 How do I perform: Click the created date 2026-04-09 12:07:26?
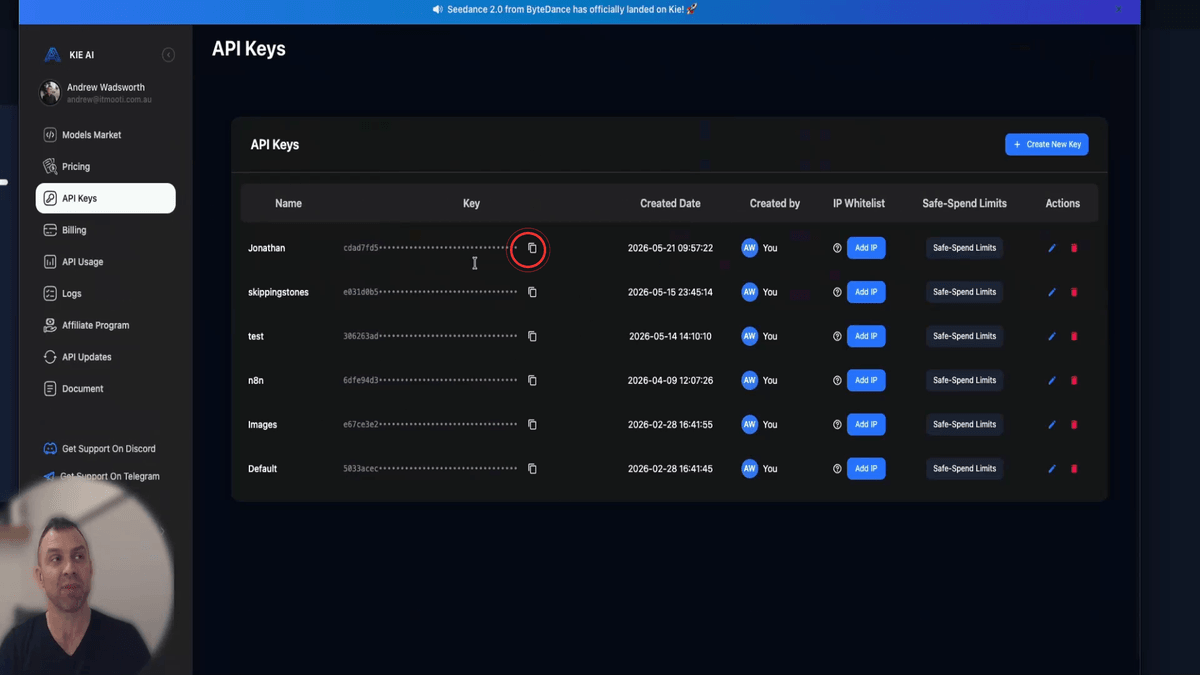[x=670, y=380]
